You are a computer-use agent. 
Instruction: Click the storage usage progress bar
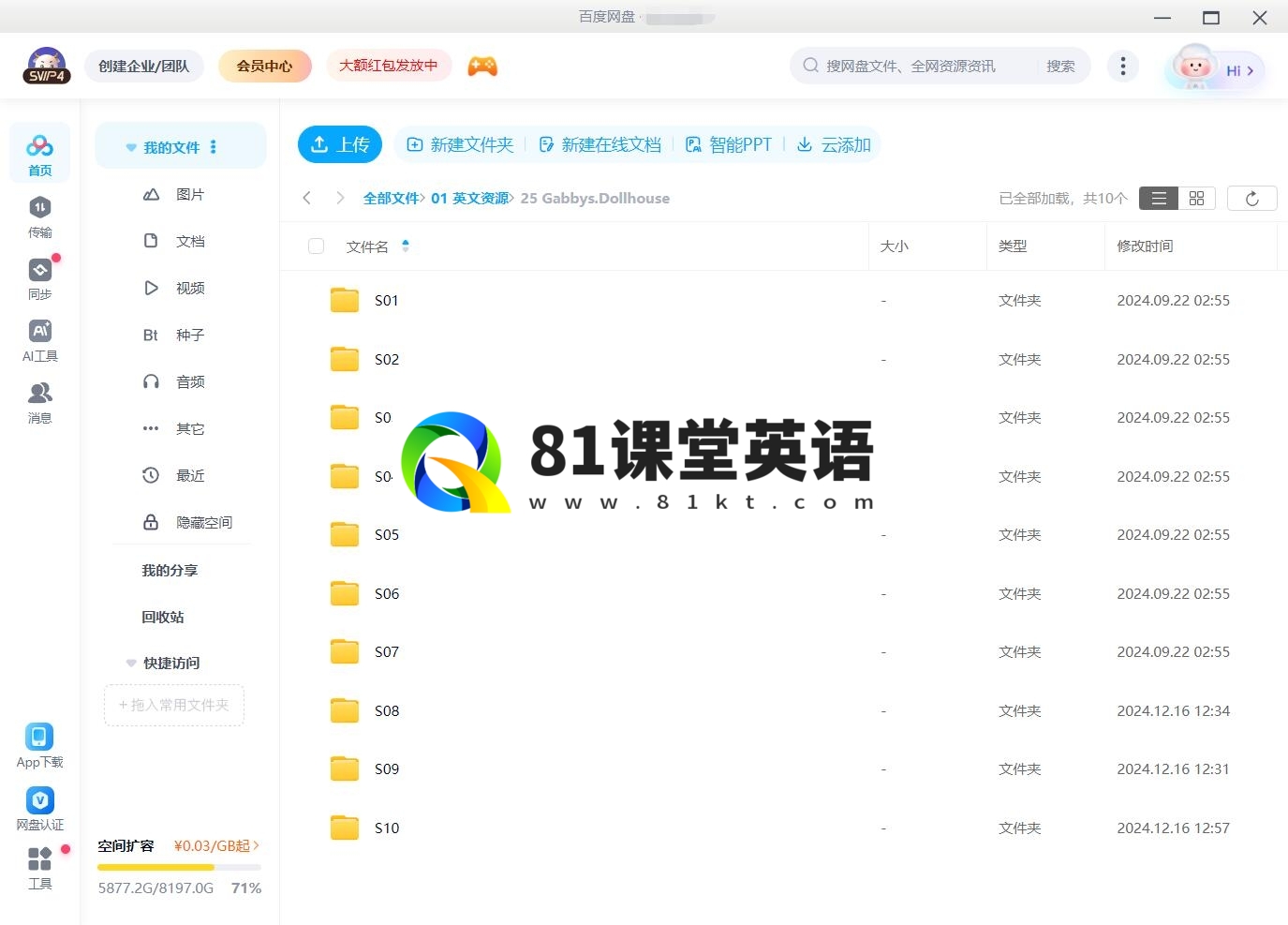(x=180, y=867)
